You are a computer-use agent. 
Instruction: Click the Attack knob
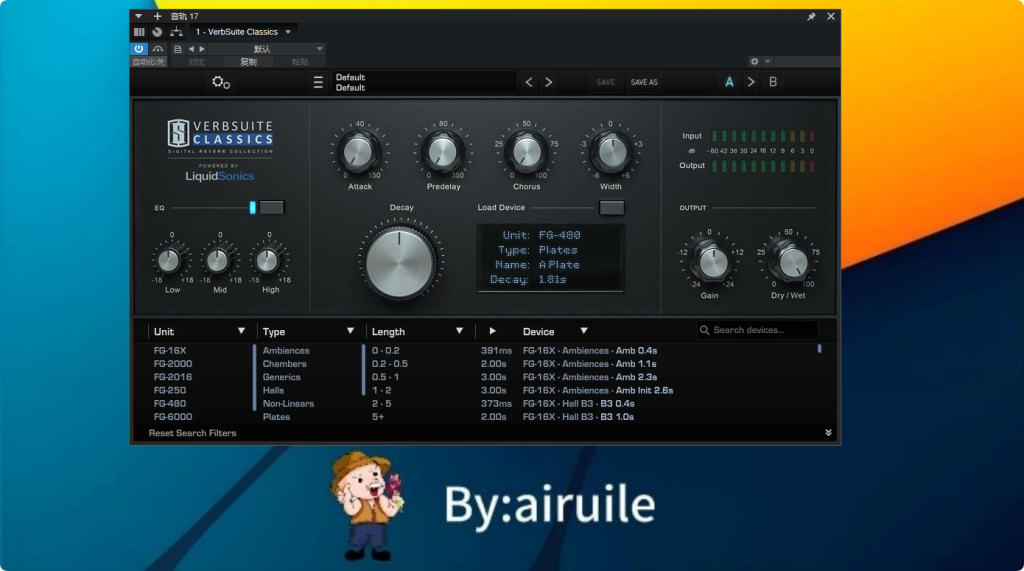pos(359,152)
